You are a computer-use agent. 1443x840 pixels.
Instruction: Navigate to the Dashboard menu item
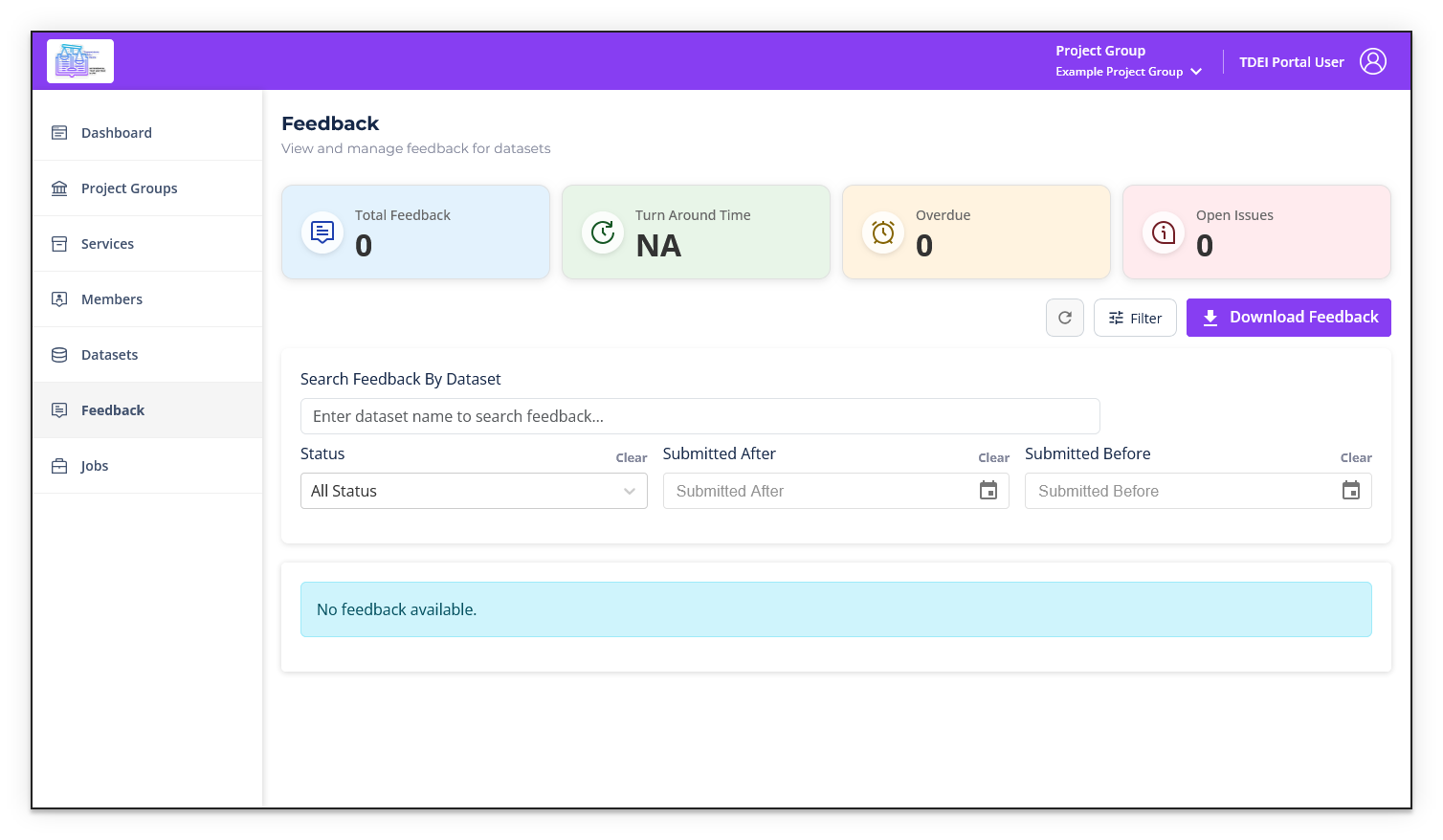pos(117,132)
